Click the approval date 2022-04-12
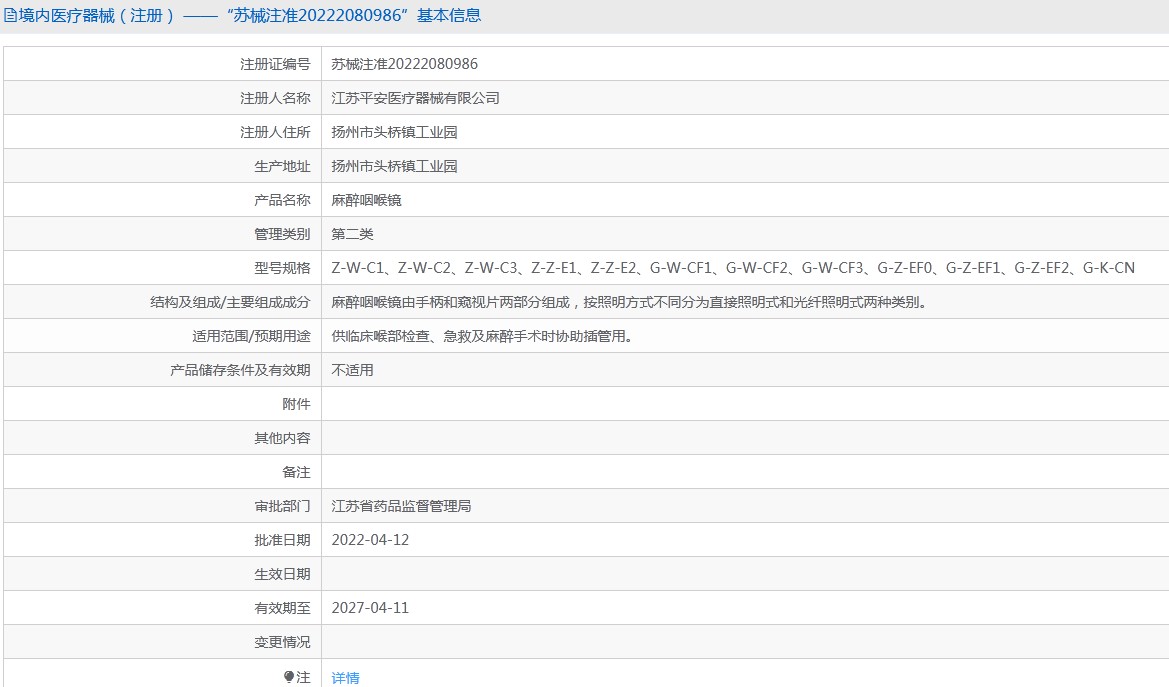This screenshot has height=687, width=1169. (x=370, y=540)
